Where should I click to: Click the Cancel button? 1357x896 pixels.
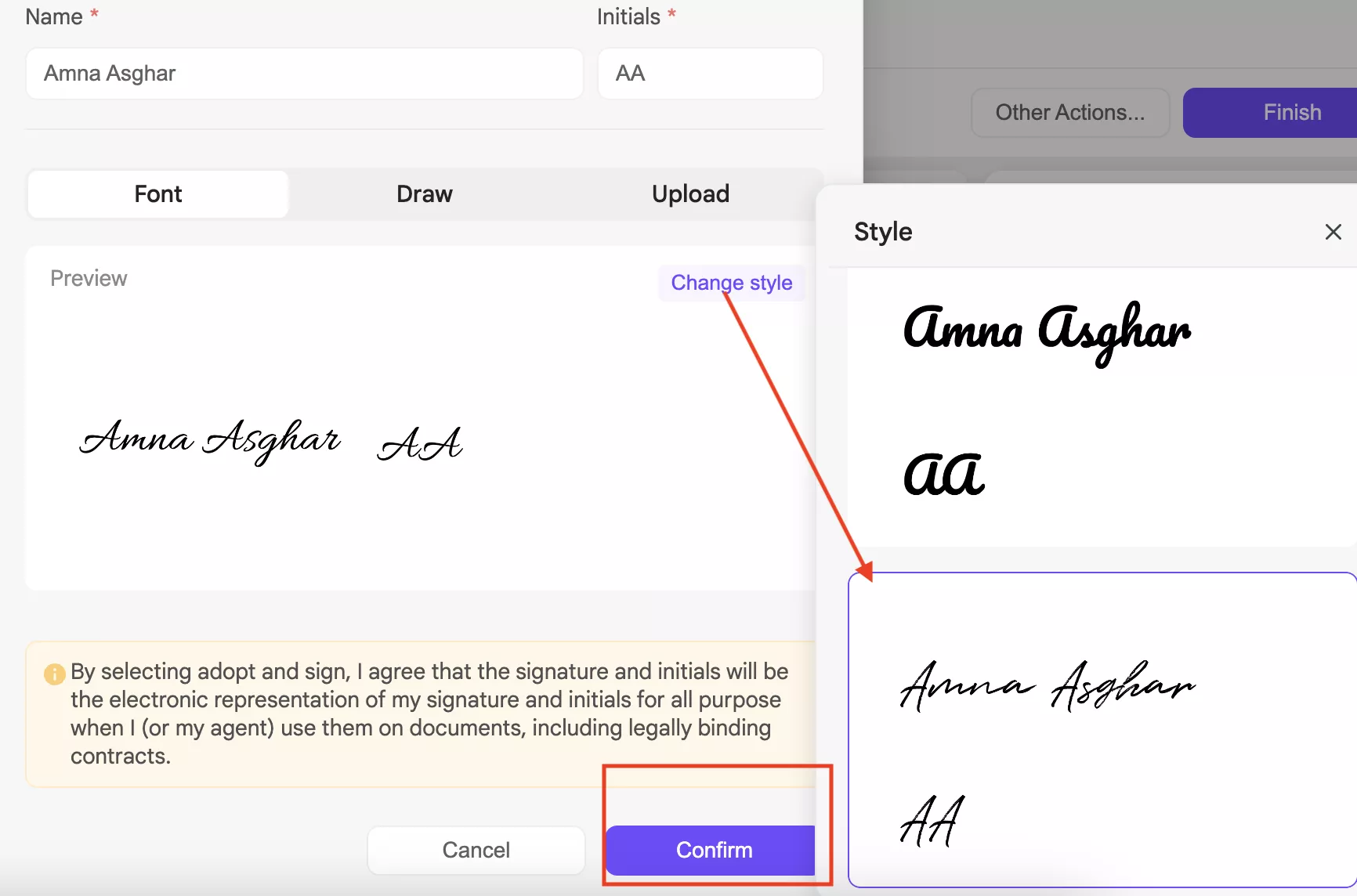(476, 851)
